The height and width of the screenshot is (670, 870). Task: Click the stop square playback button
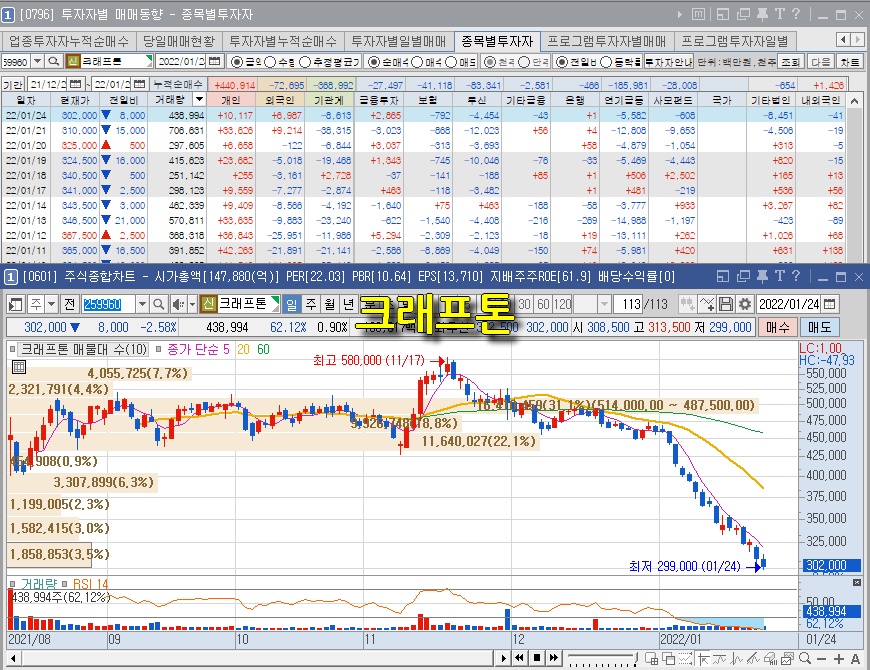[537, 658]
